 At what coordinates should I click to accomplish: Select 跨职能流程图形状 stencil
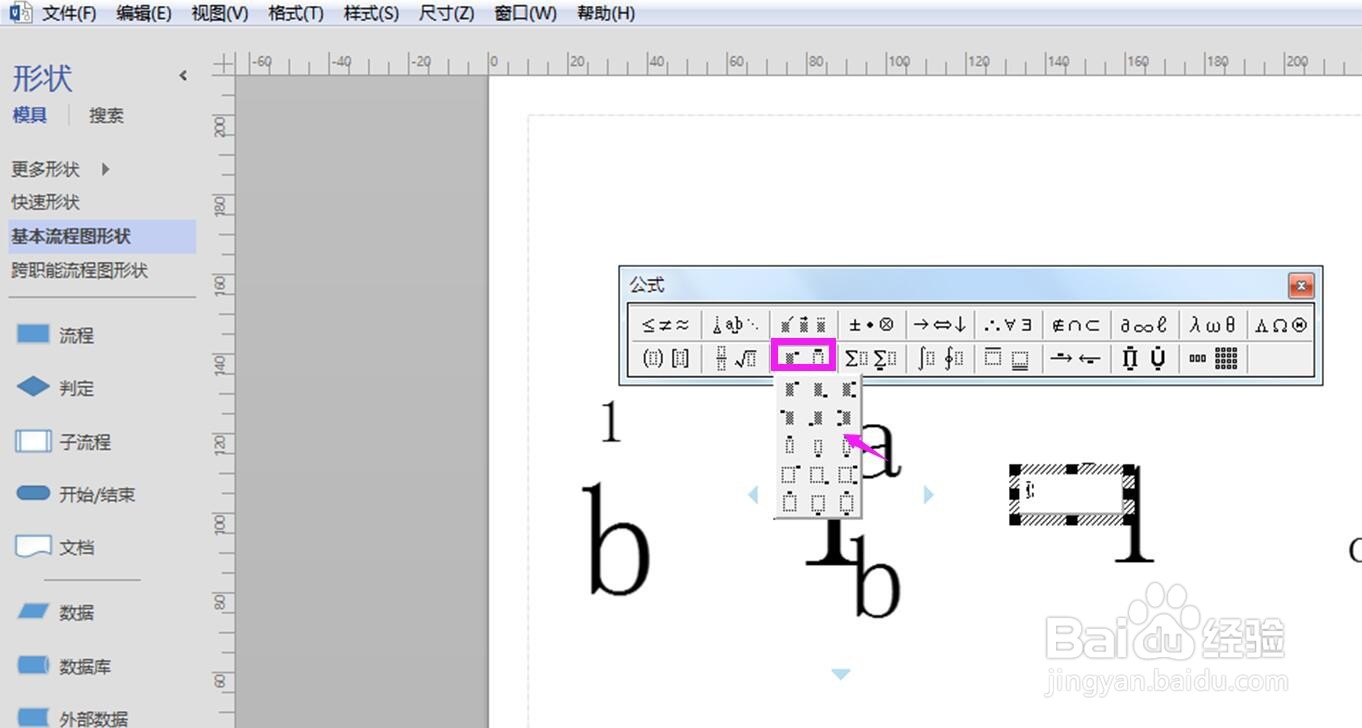(x=79, y=270)
